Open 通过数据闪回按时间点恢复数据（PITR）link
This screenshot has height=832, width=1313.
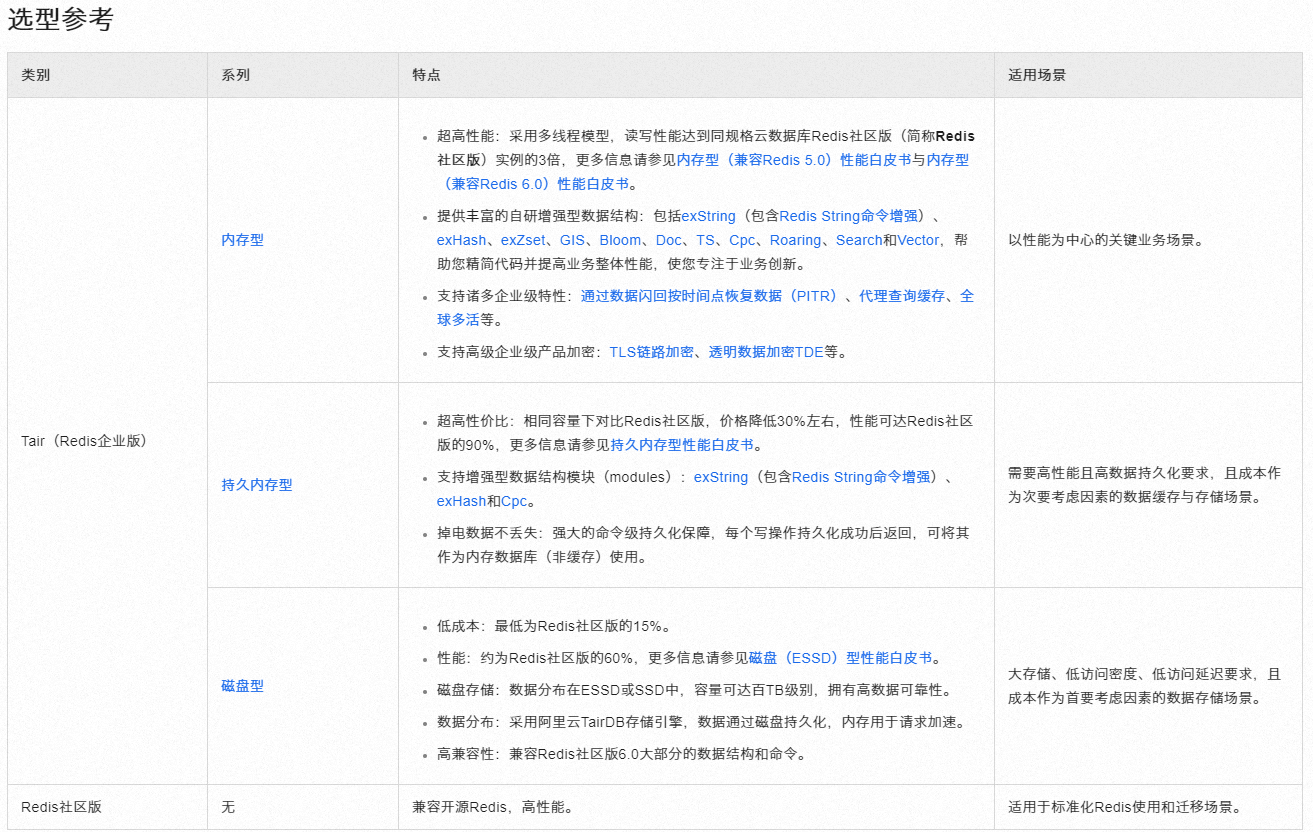tap(712, 296)
